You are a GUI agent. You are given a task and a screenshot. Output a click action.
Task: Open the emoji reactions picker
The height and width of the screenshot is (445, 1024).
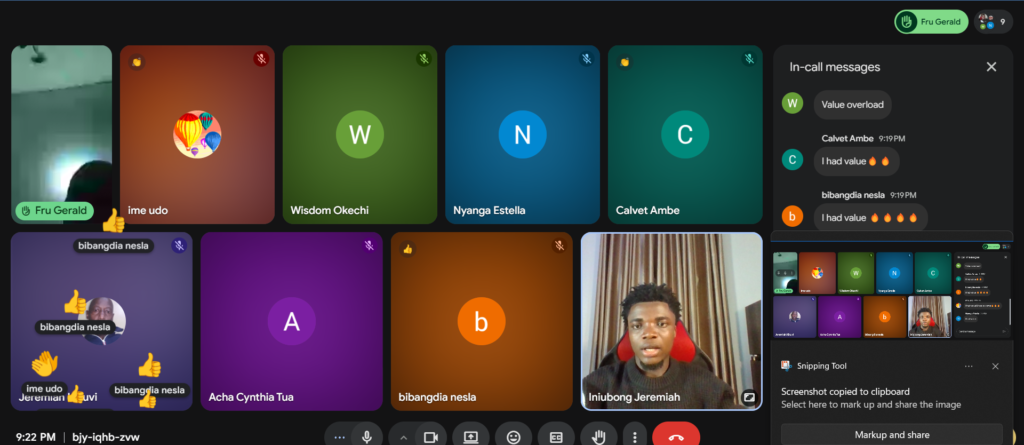(x=513, y=437)
